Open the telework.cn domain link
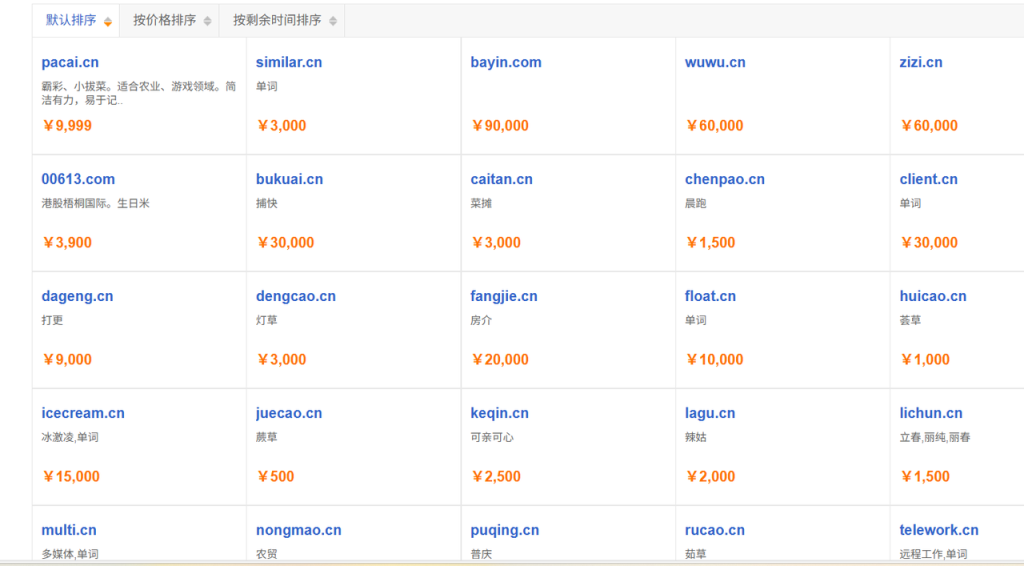Screen dimensions: 1024x566 (x=939, y=530)
